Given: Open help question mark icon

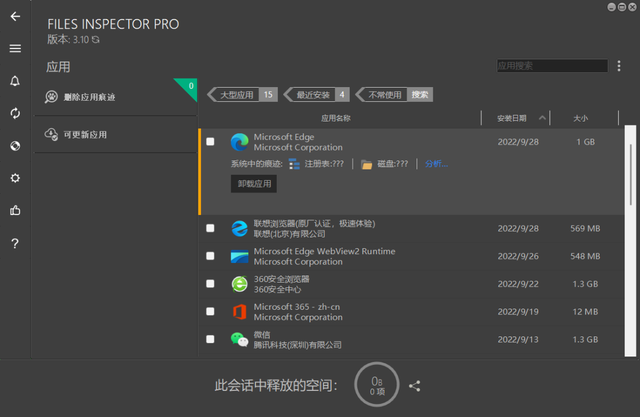Looking at the screenshot, I should click(15, 244).
